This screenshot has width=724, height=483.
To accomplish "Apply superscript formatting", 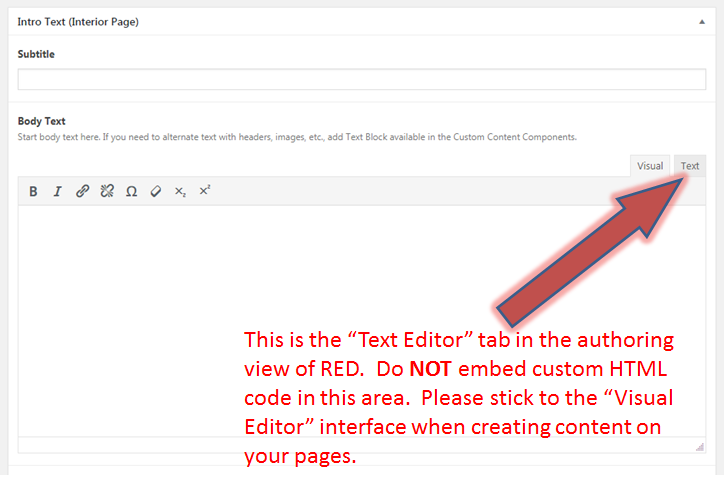I will coord(205,190).
